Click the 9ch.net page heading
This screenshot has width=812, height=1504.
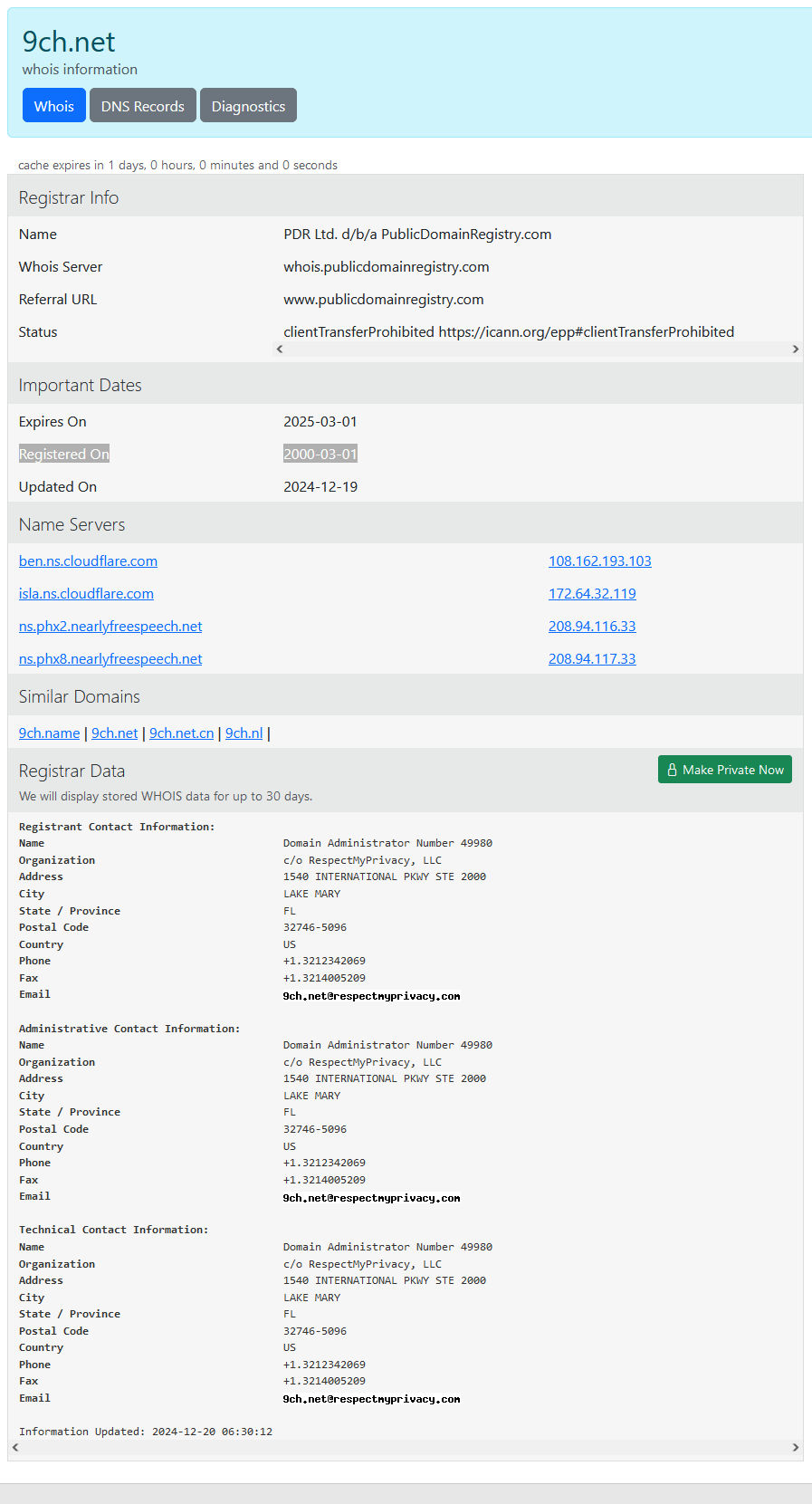click(69, 42)
